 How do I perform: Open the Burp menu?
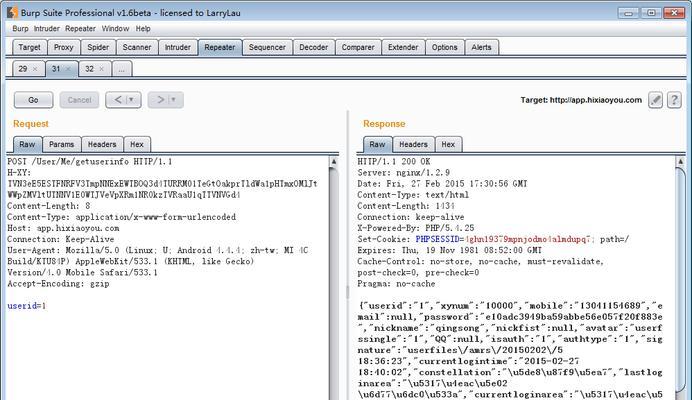click(20, 29)
